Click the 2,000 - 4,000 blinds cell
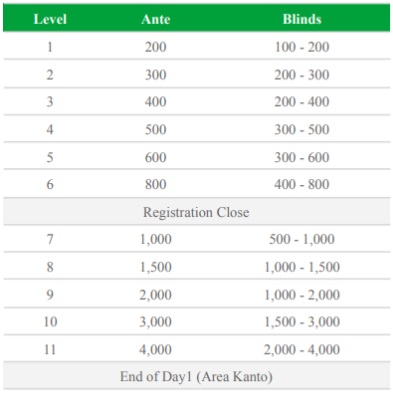 coord(302,349)
